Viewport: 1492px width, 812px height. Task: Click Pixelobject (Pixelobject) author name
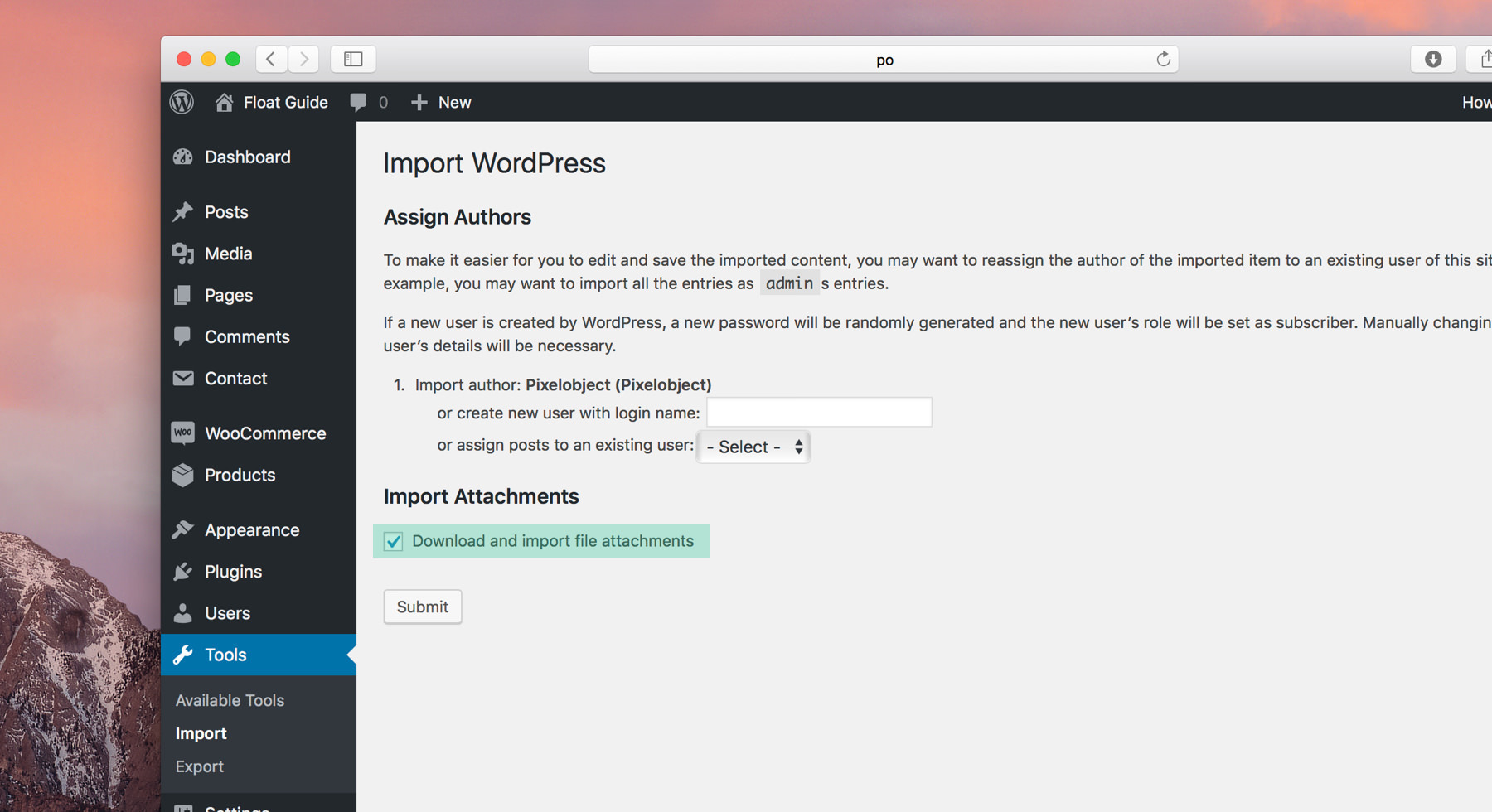point(618,384)
